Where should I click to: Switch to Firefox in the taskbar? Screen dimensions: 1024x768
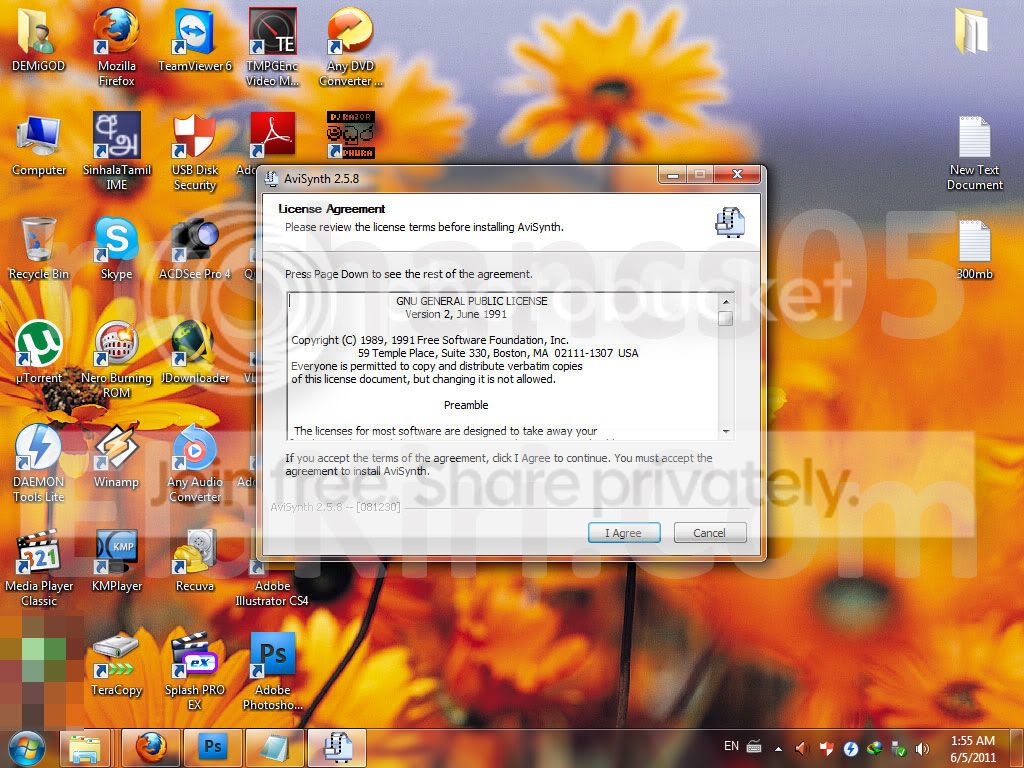151,748
